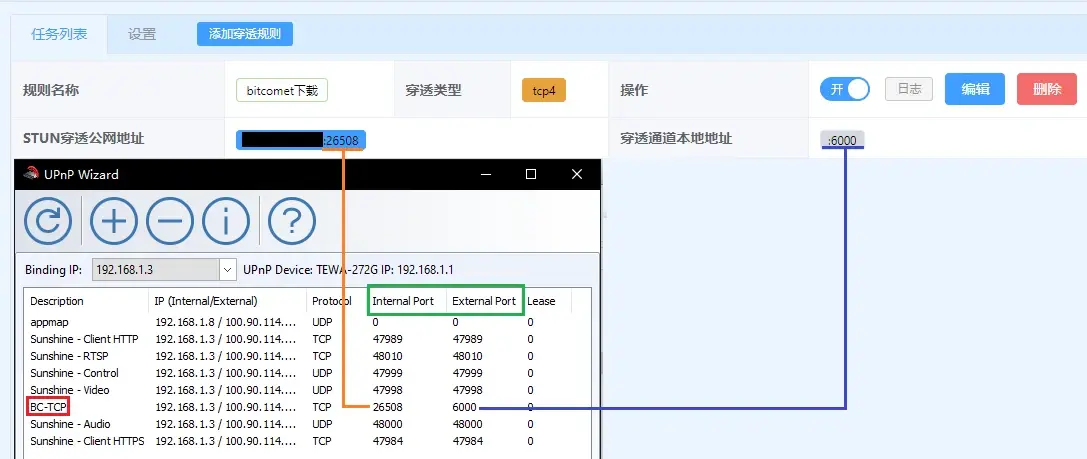Click the tcp4 type tag

(544, 90)
